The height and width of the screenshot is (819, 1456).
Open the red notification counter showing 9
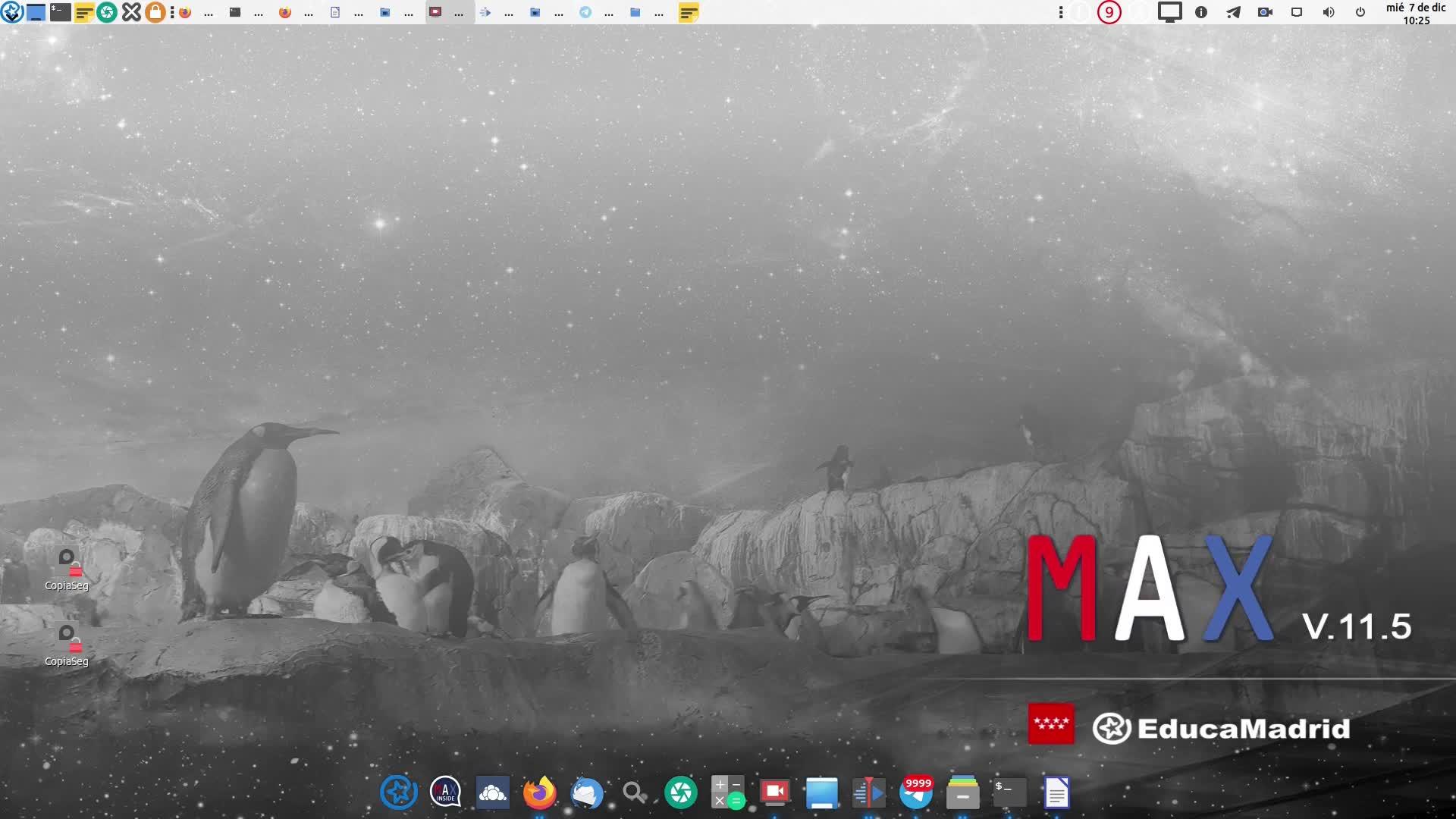(x=1109, y=12)
